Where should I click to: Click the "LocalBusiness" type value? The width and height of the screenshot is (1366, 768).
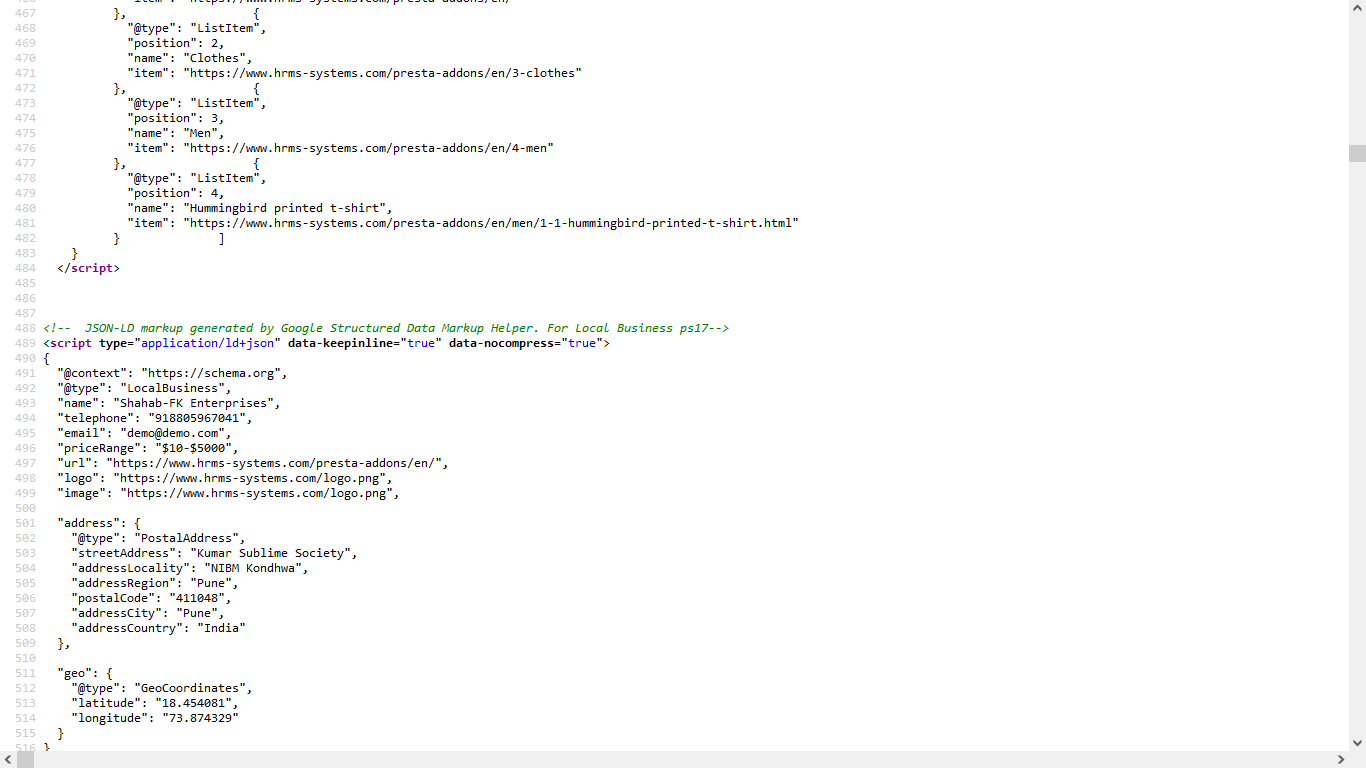pyautogui.click(x=172, y=388)
